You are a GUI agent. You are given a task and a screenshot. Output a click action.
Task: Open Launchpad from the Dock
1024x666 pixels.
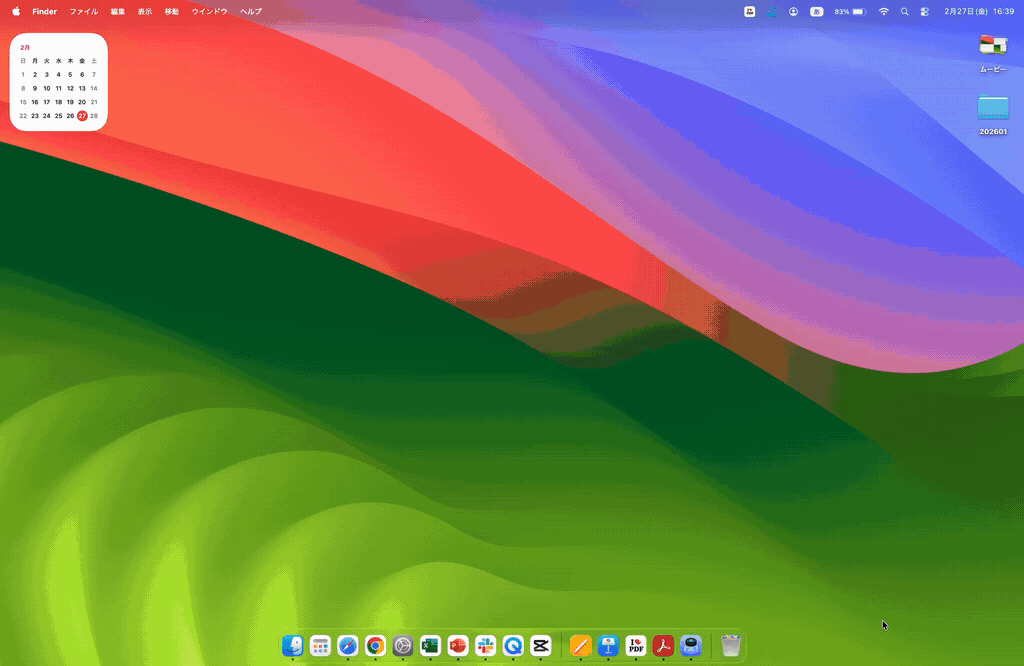pos(320,646)
